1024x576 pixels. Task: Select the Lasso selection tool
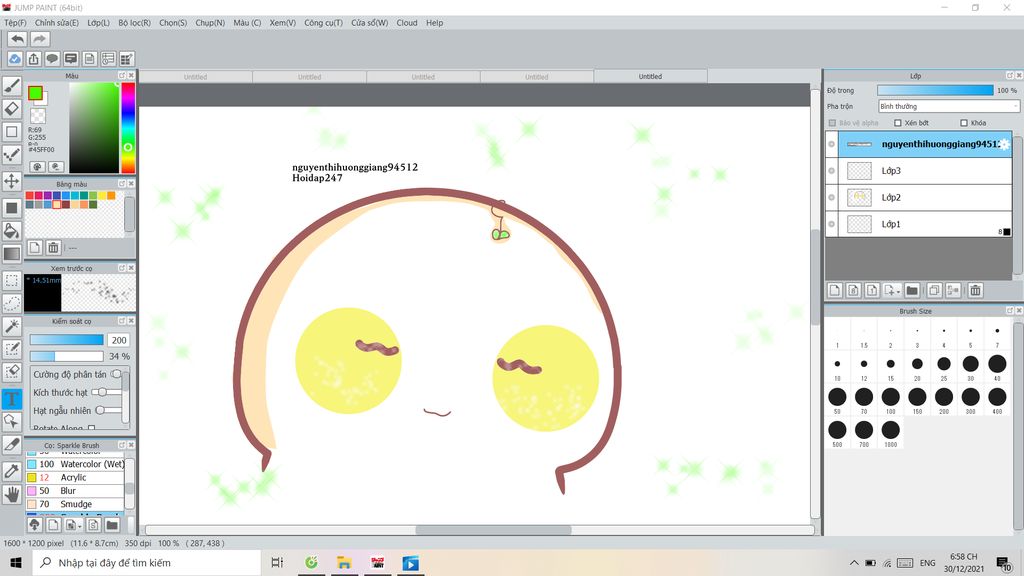(x=12, y=303)
